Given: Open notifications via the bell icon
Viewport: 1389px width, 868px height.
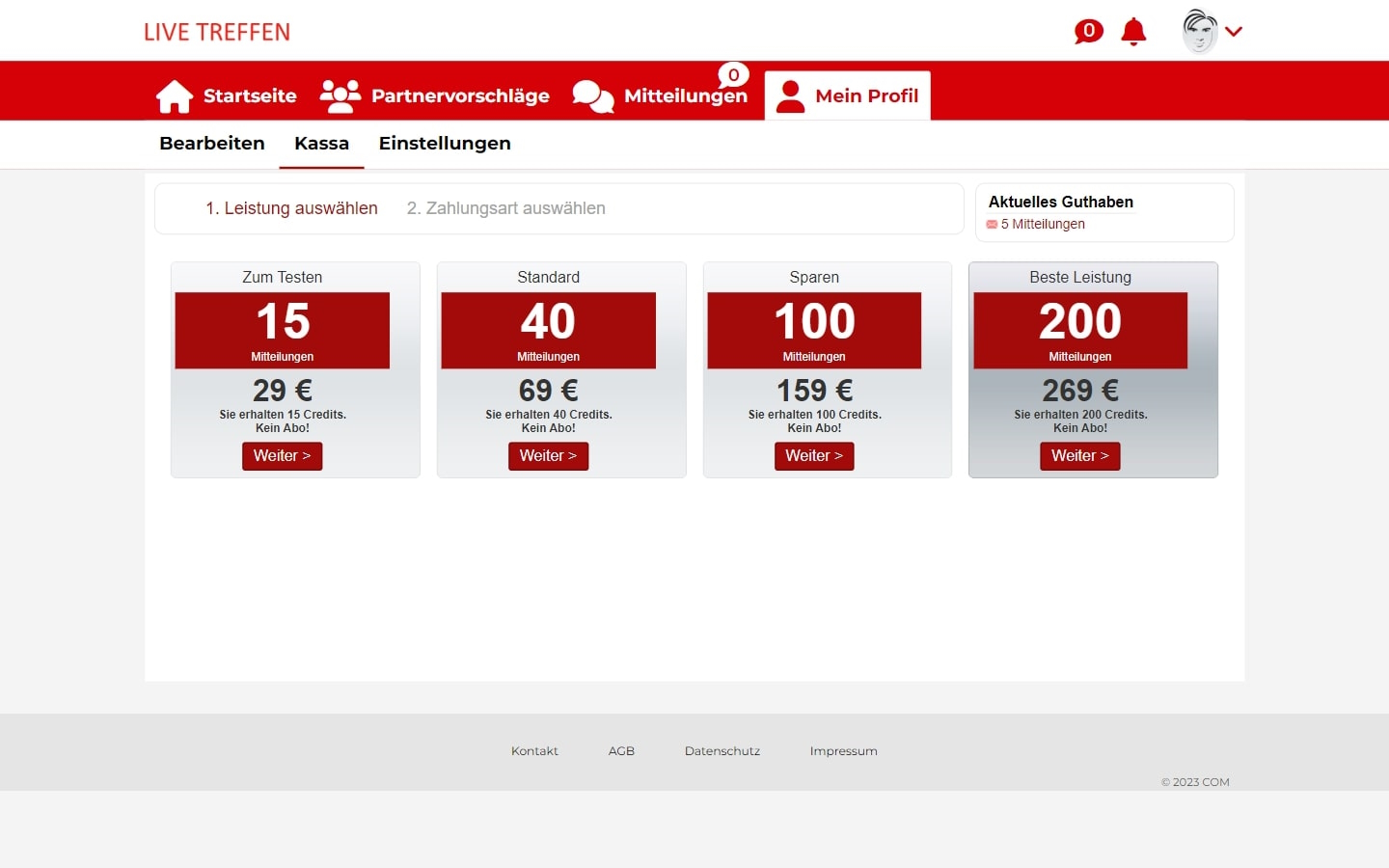Looking at the screenshot, I should 1132,31.
